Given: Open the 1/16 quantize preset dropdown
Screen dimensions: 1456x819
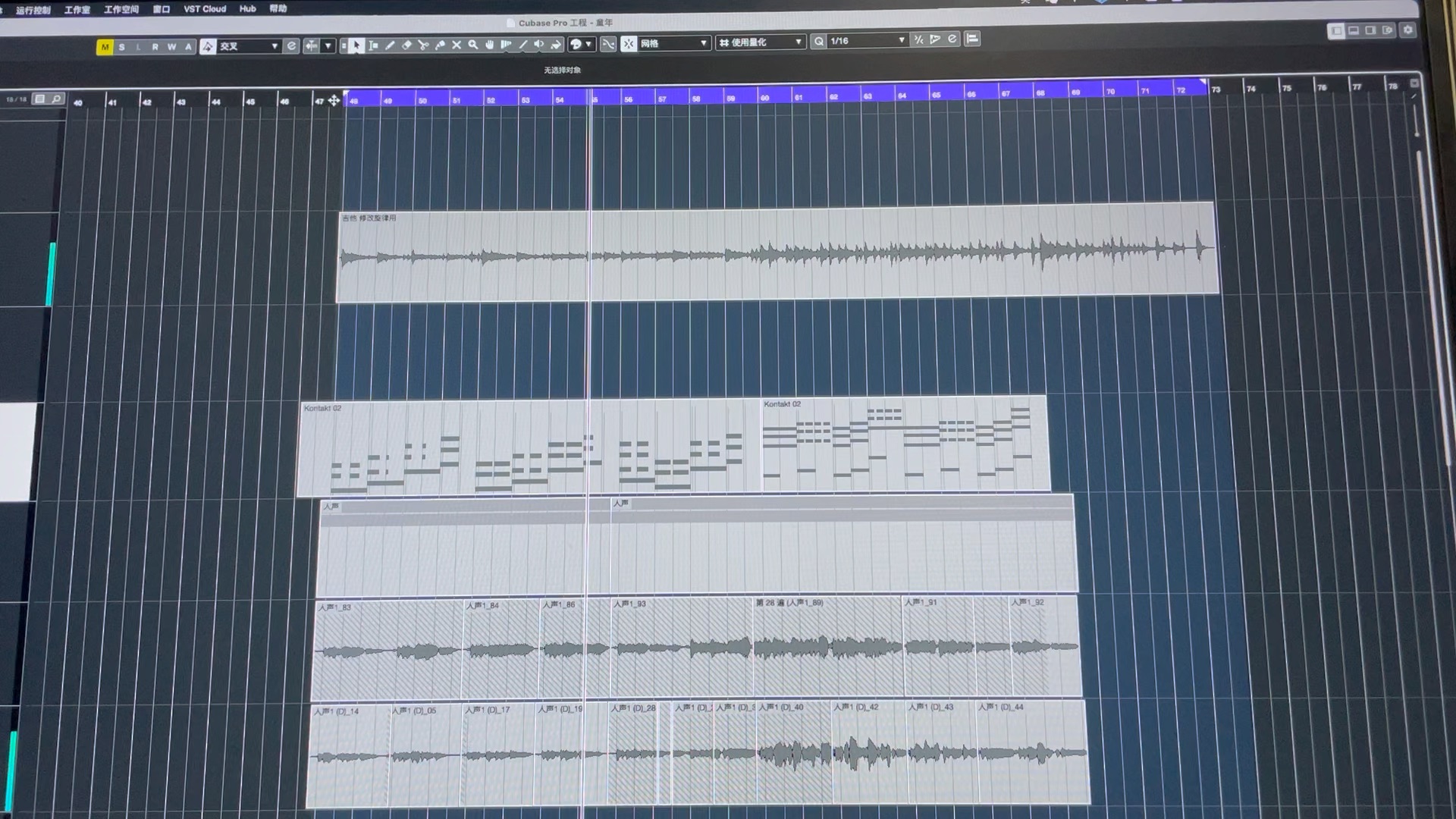Looking at the screenshot, I should [868, 40].
